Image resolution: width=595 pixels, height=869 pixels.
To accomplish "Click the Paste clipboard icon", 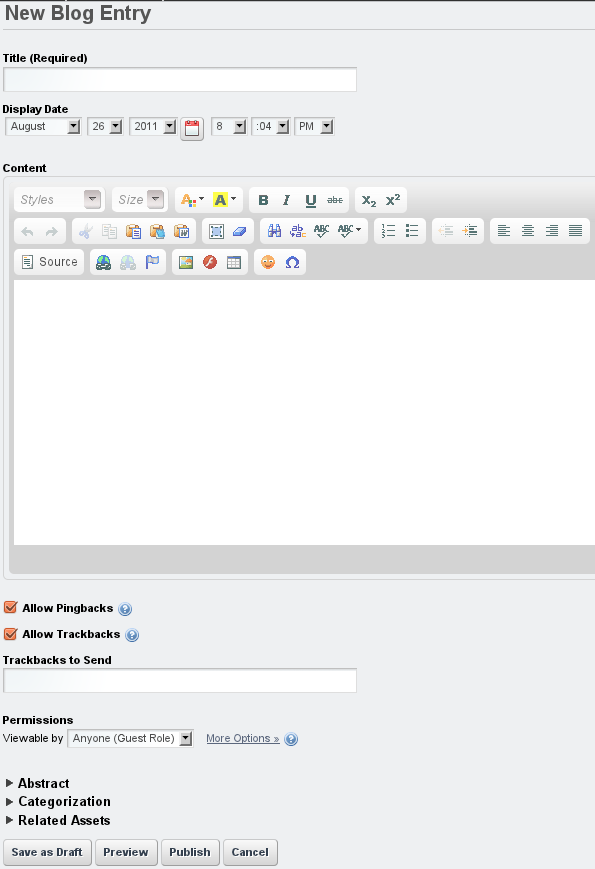I will (134, 231).
